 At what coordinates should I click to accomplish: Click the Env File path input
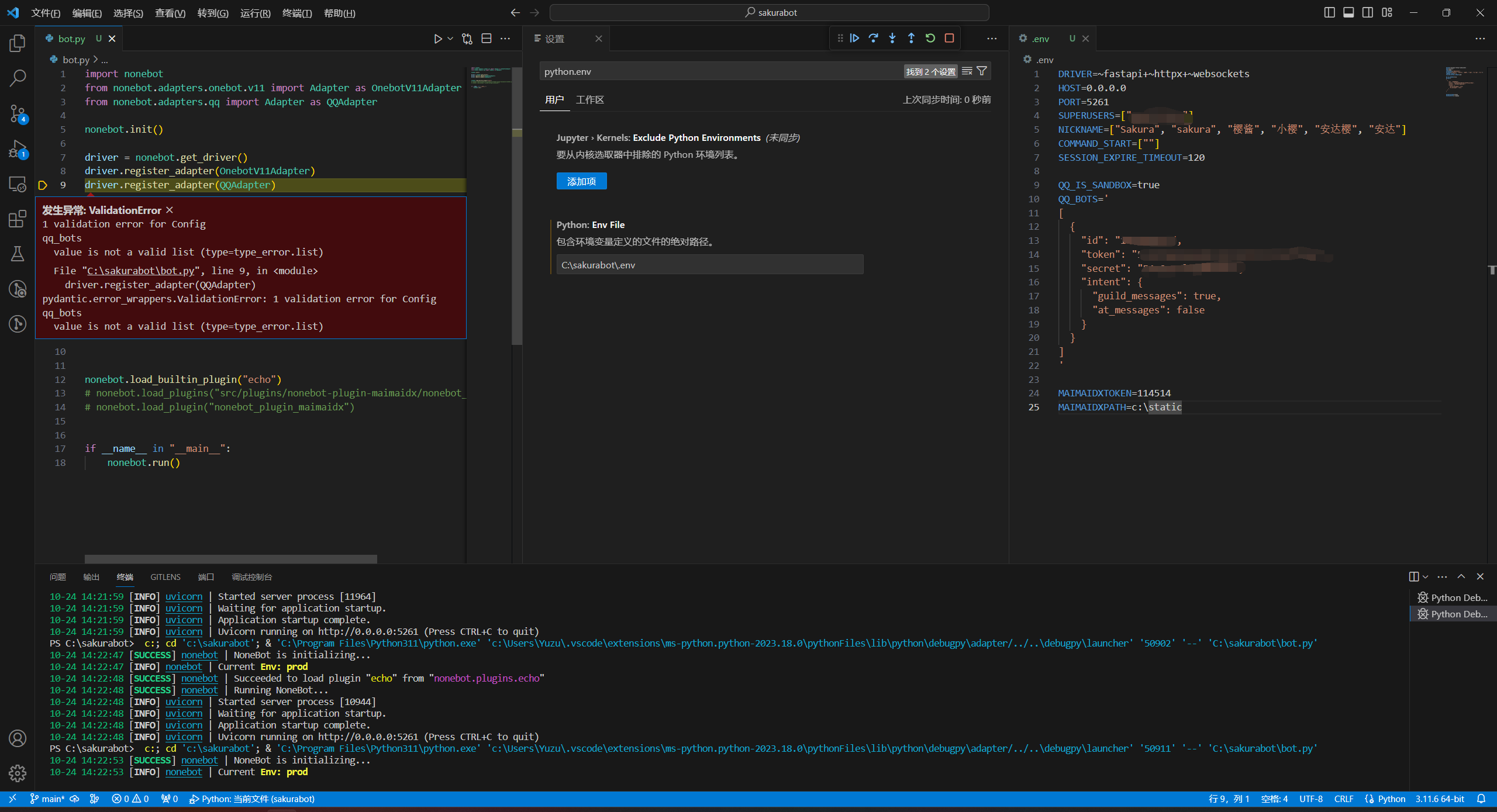tap(710, 265)
